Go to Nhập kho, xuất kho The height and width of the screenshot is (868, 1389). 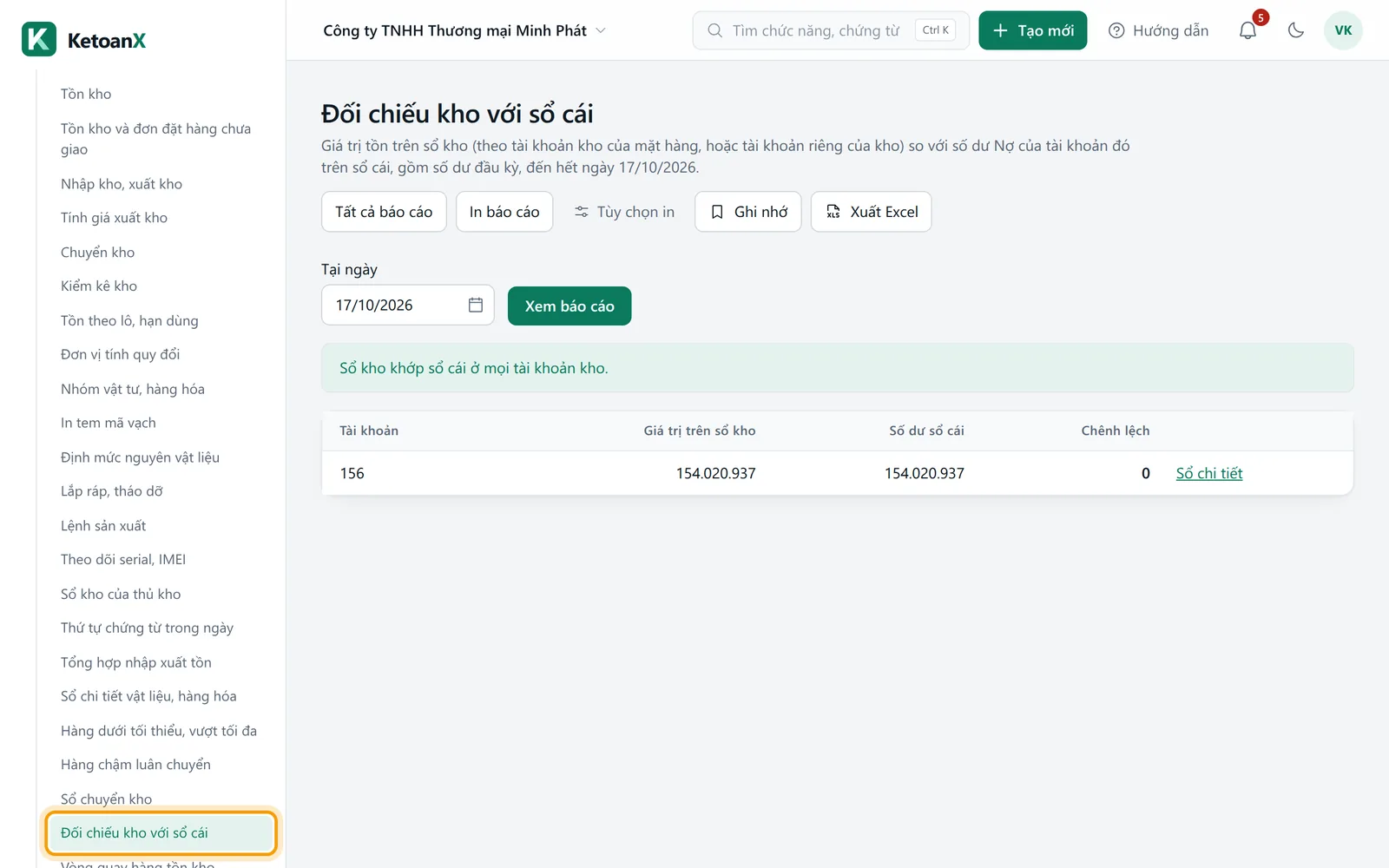122,184
